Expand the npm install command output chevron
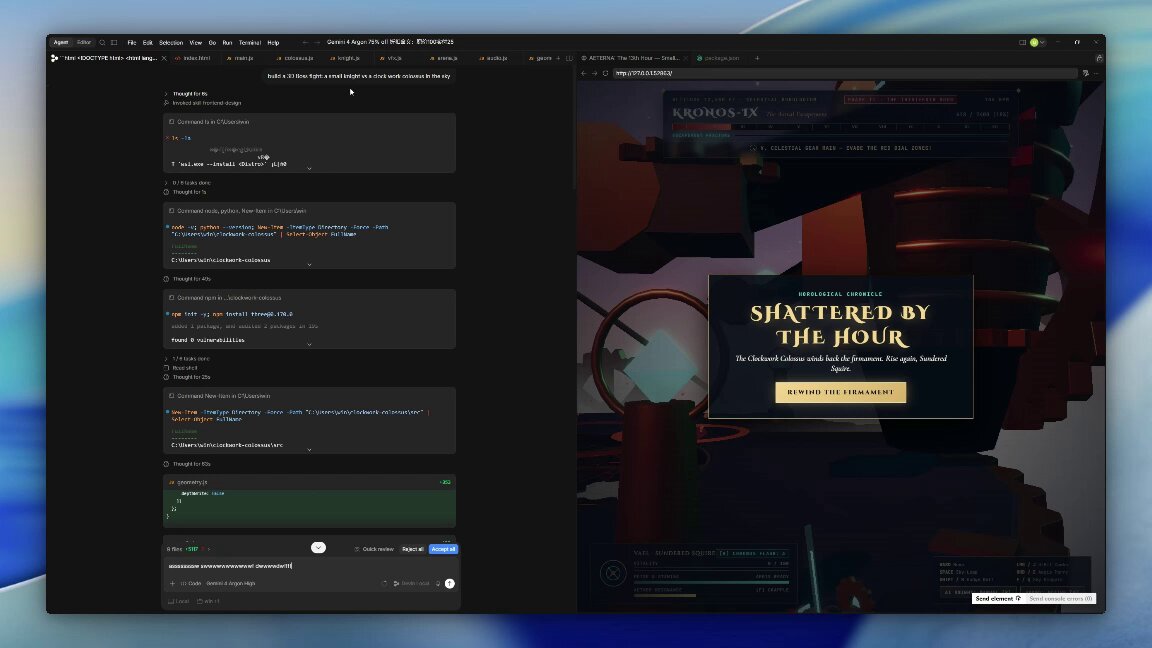Viewport: 1152px width, 648px height. [309, 344]
